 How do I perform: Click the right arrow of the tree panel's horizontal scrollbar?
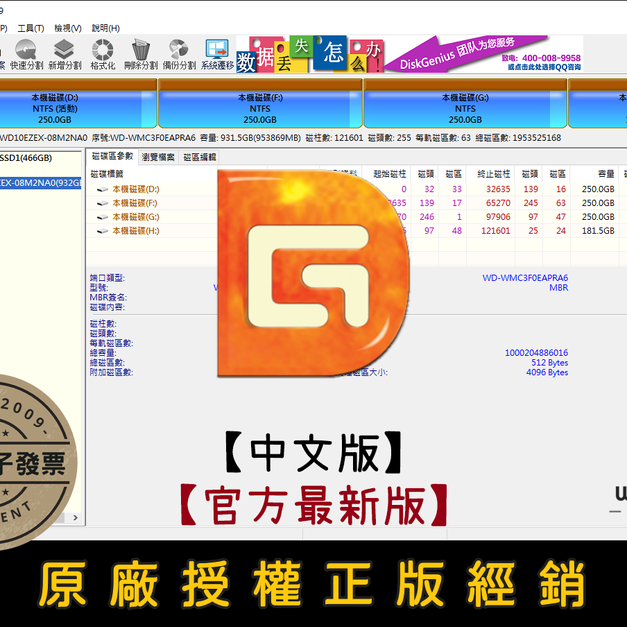76,517
